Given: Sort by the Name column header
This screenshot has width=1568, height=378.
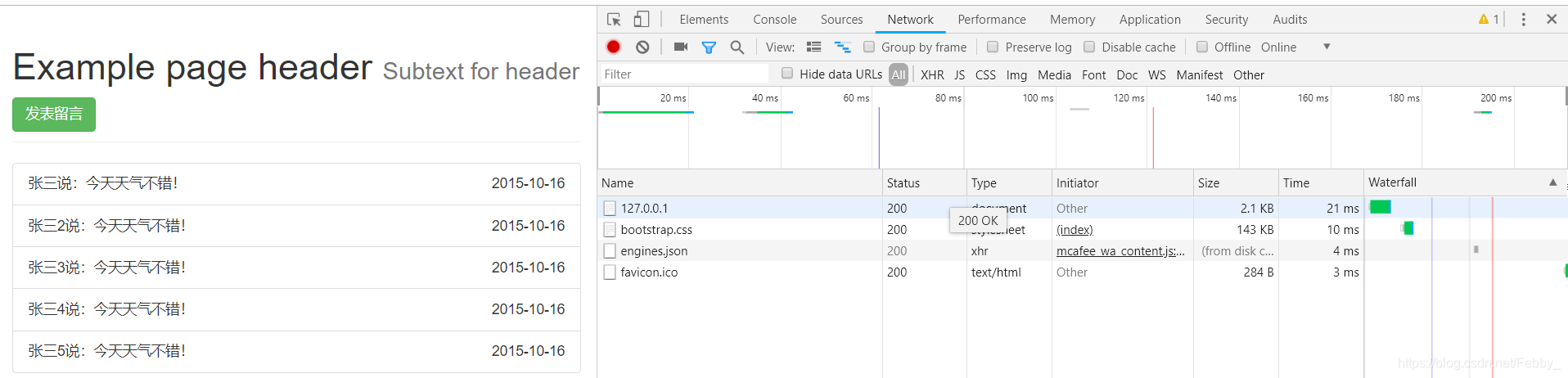Looking at the screenshot, I should [740, 183].
